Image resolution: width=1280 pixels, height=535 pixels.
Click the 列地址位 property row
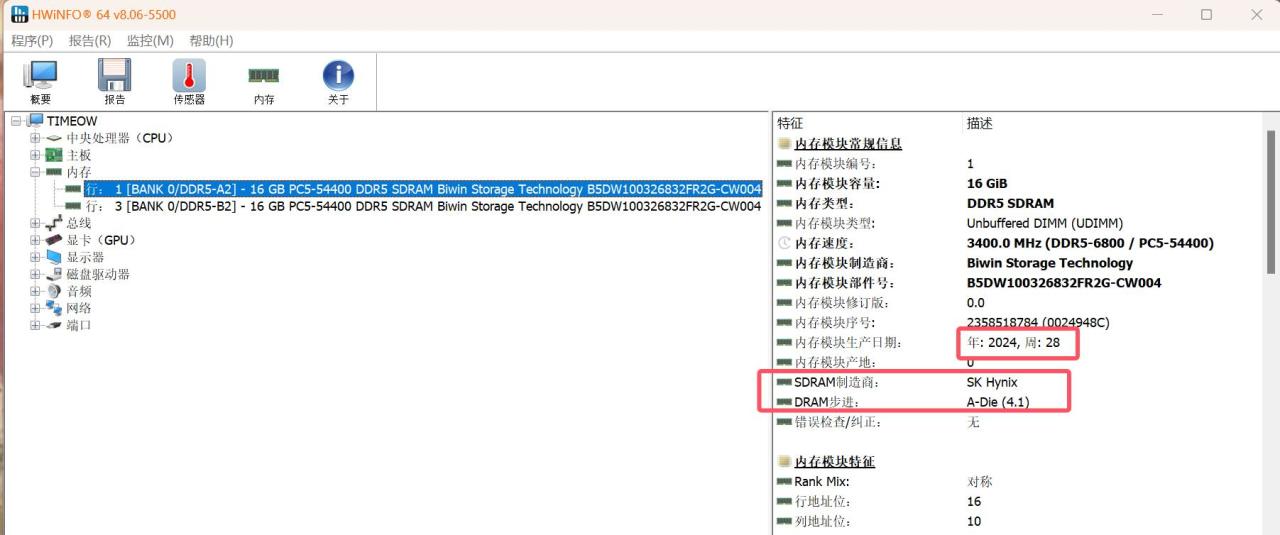(1020, 521)
